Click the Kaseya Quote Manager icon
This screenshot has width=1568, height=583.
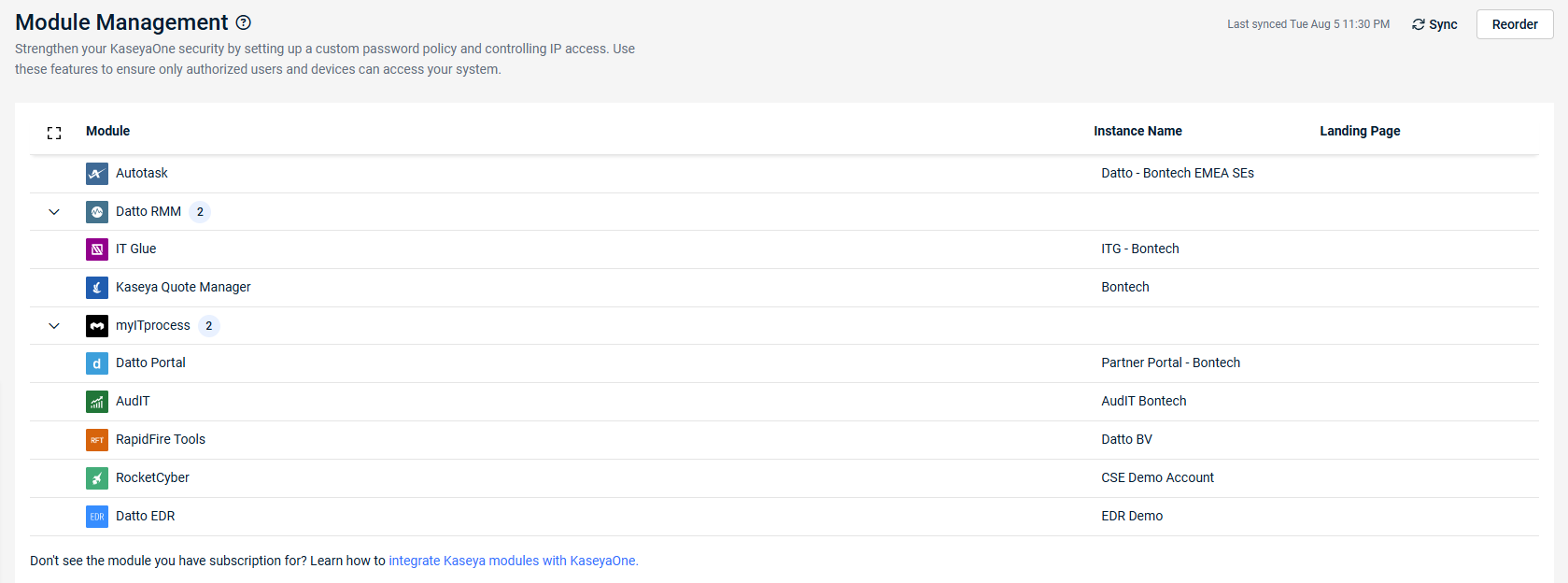click(97, 288)
